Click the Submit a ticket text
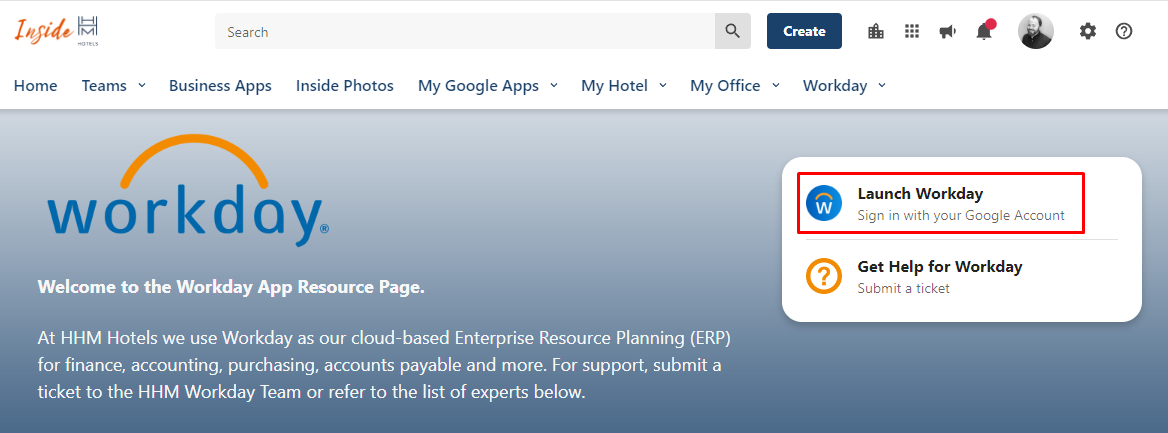The width and height of the screenshot is (1168, 433). 904,288
